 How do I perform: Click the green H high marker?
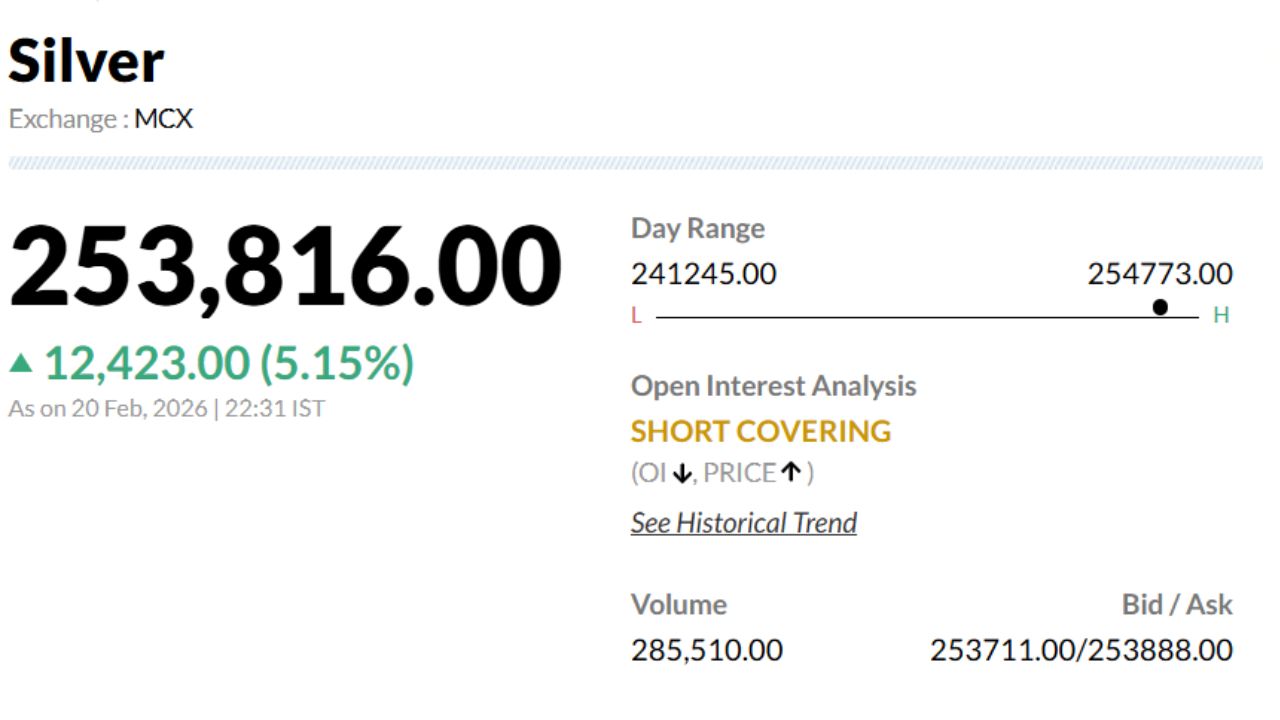[x=1220, y=316]
